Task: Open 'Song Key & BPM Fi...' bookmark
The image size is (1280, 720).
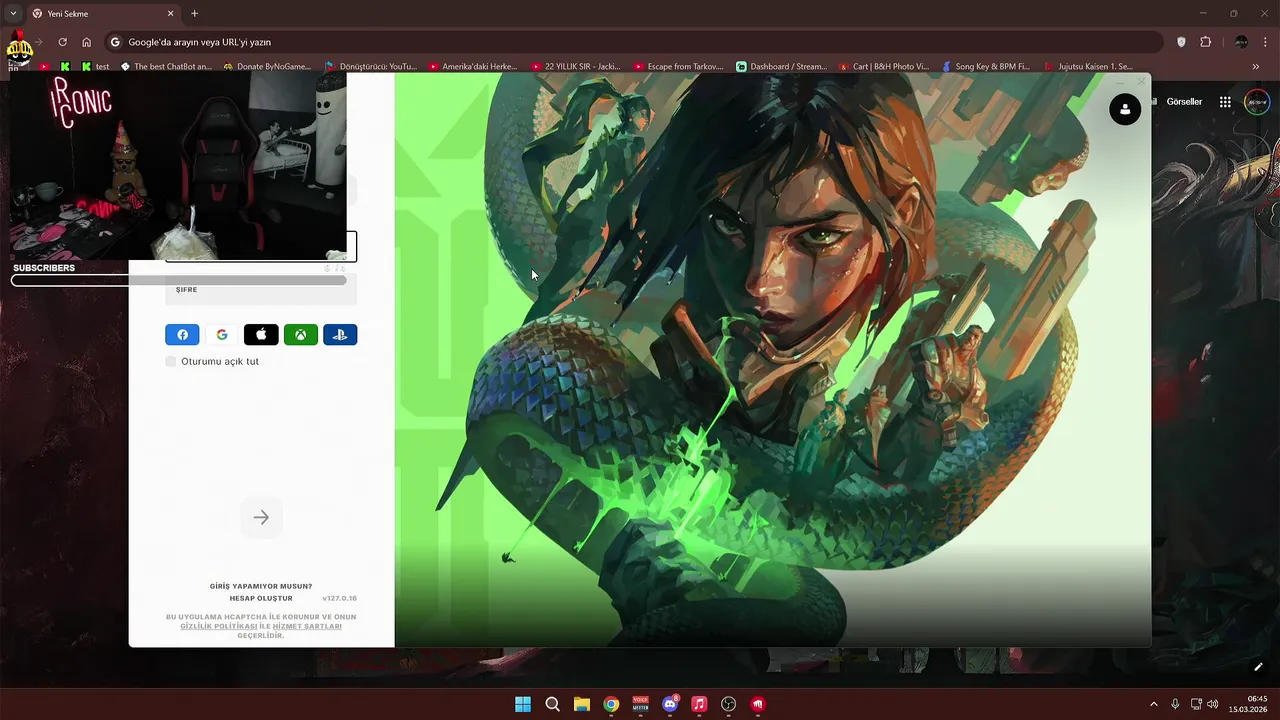Action: (986, 67)
